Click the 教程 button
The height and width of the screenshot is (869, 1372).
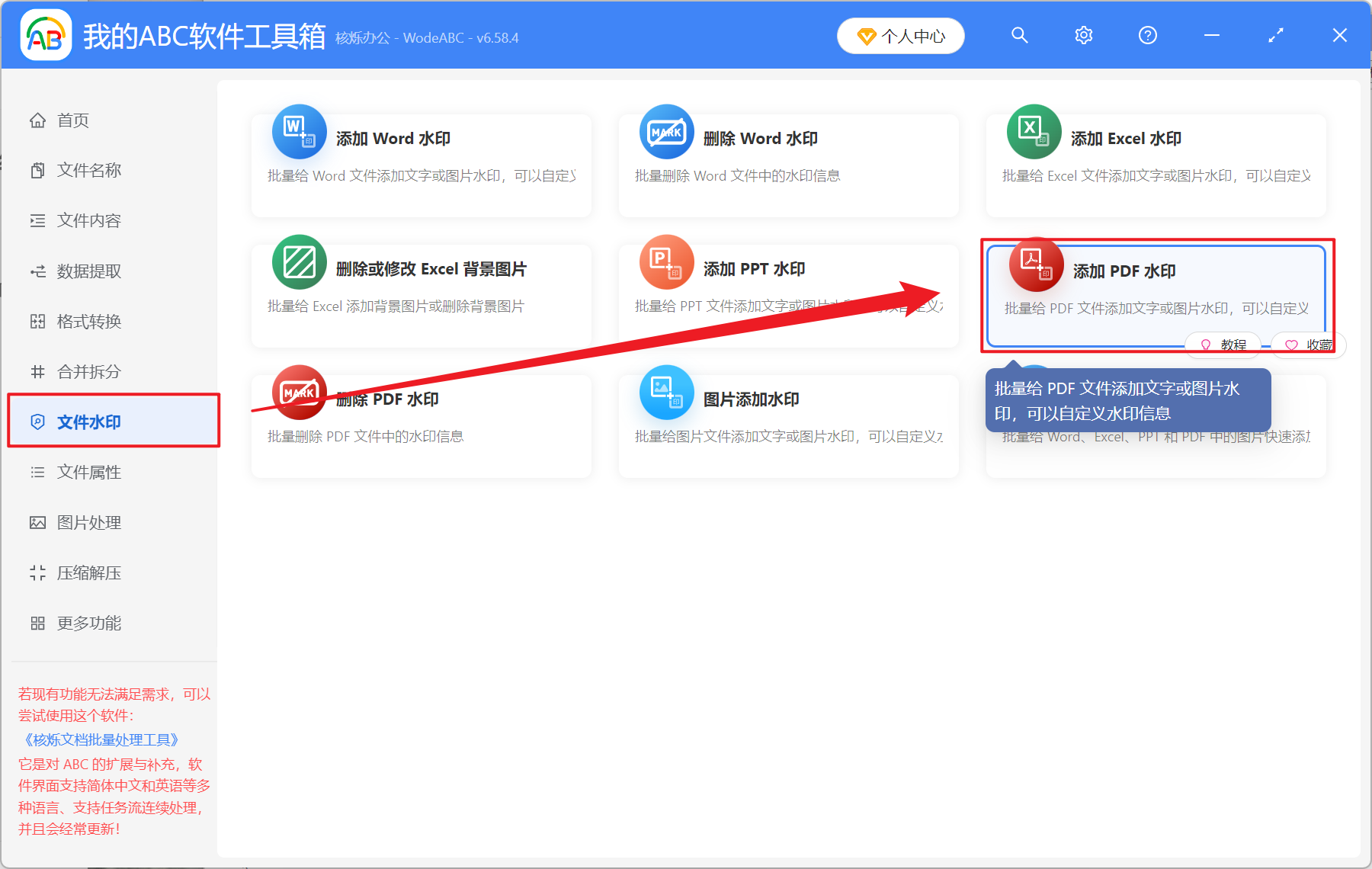(1223, 345)
